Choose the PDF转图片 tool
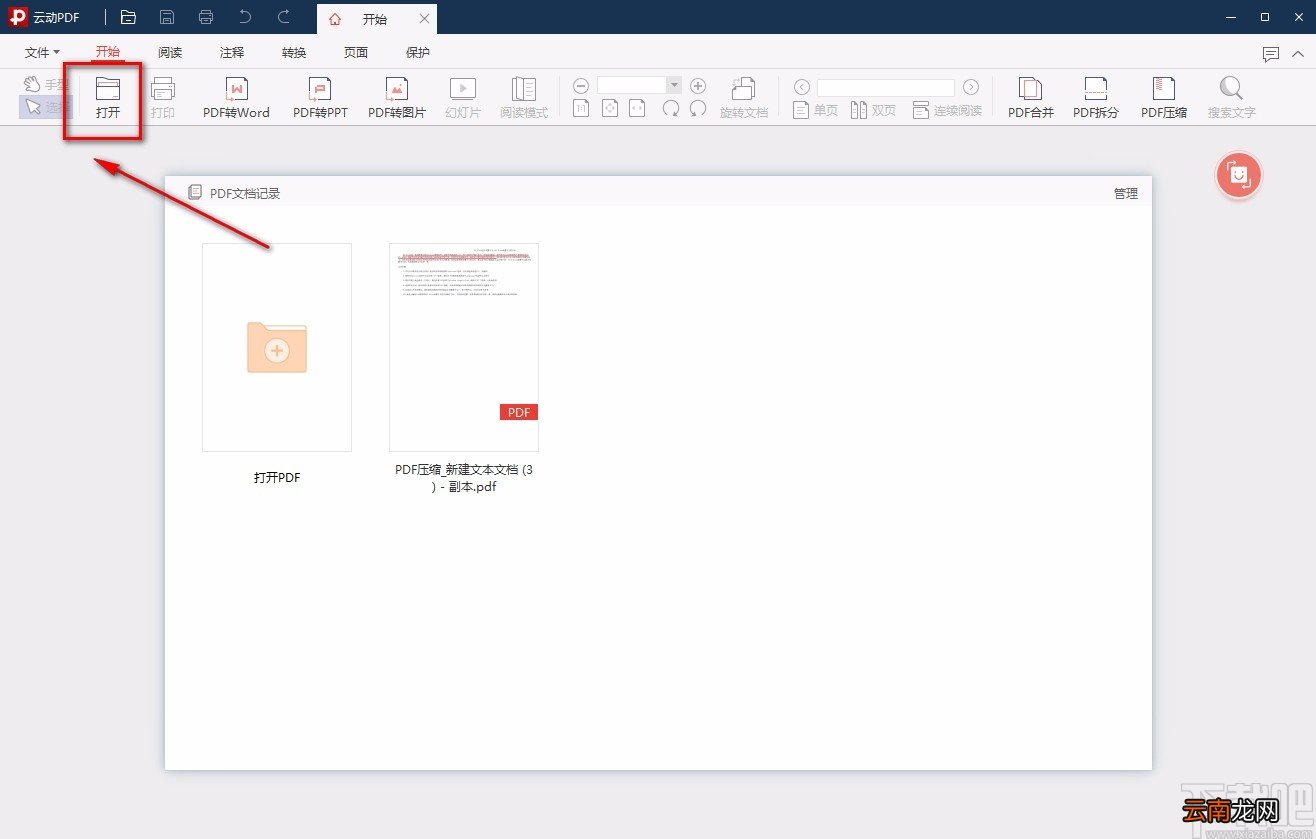Image resolution: width=1316 pixels, height=839 pixels. (397, 98)
